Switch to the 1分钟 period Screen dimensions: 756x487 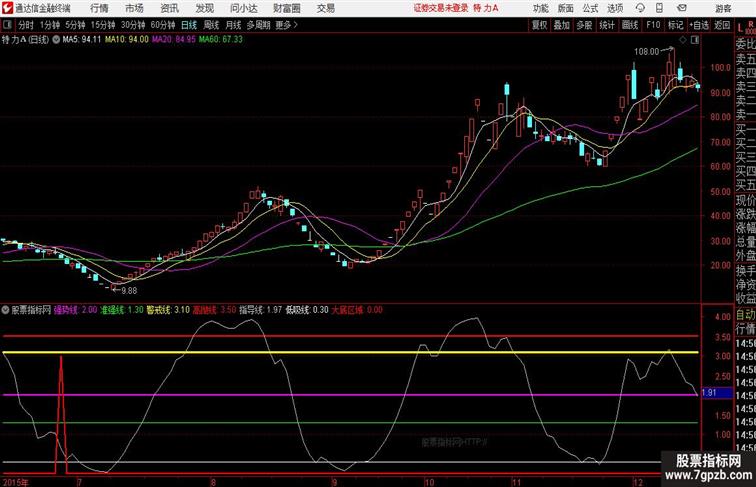coord(50,25)
